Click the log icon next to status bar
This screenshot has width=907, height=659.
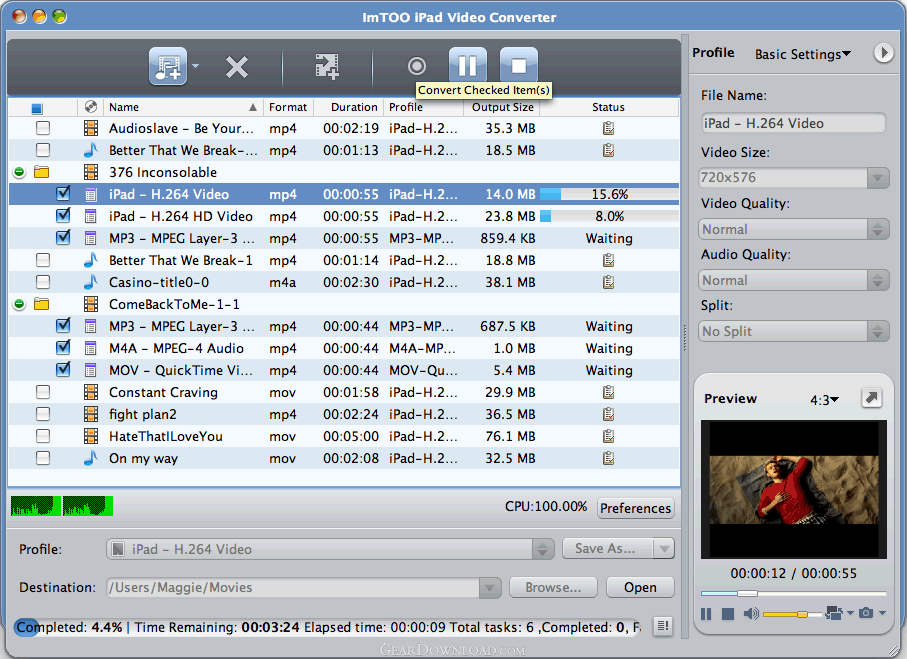coord(663,625)
